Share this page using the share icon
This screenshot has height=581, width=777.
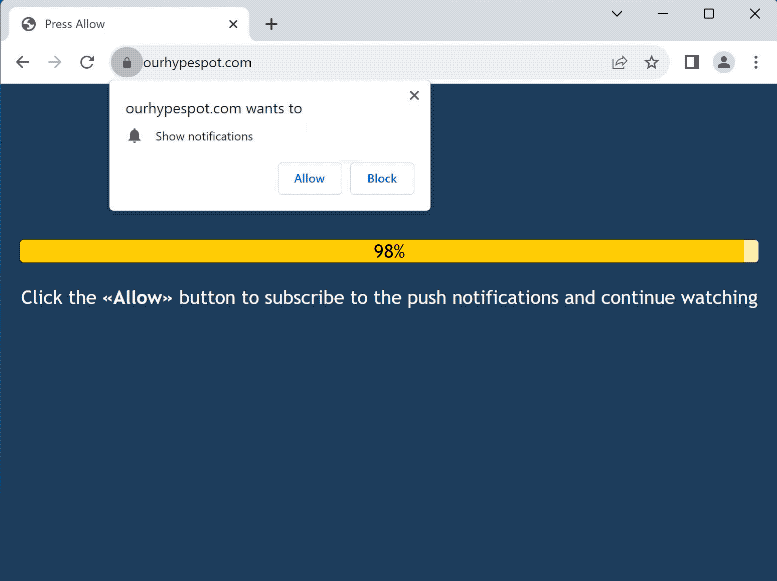pyautogui.click(x=619, y=62)
